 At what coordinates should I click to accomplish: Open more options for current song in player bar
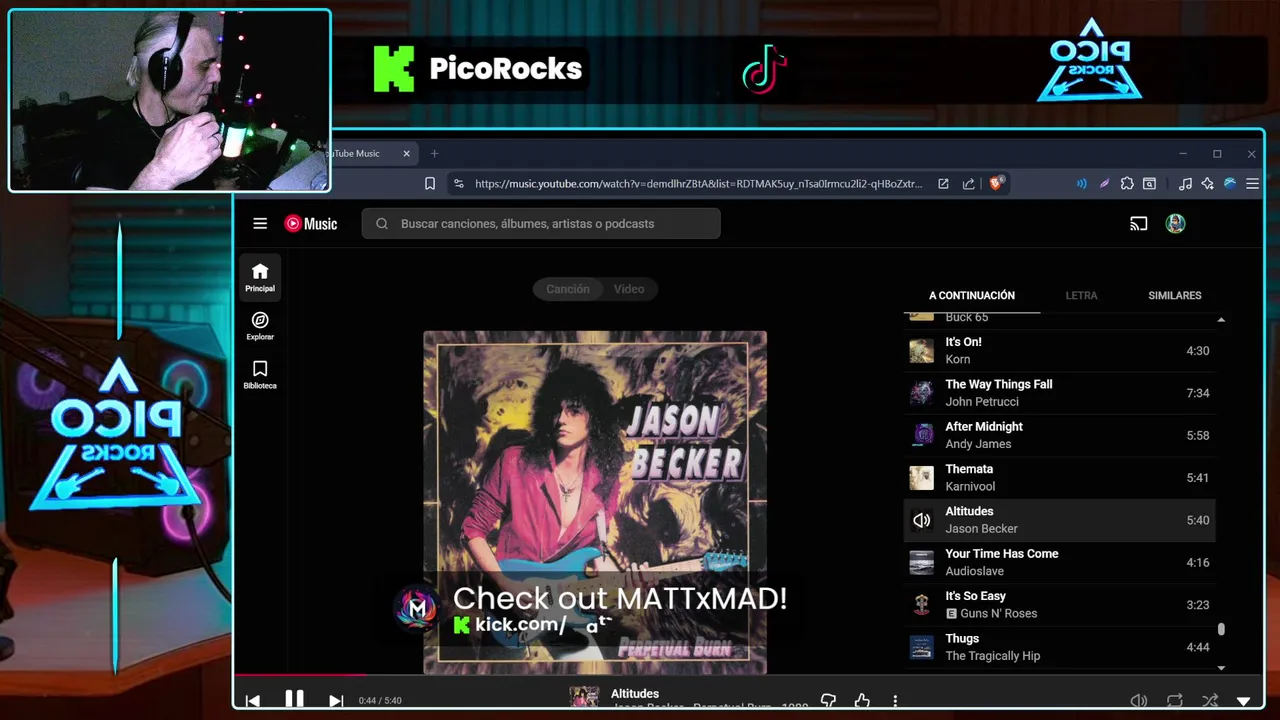click(895, 701)
